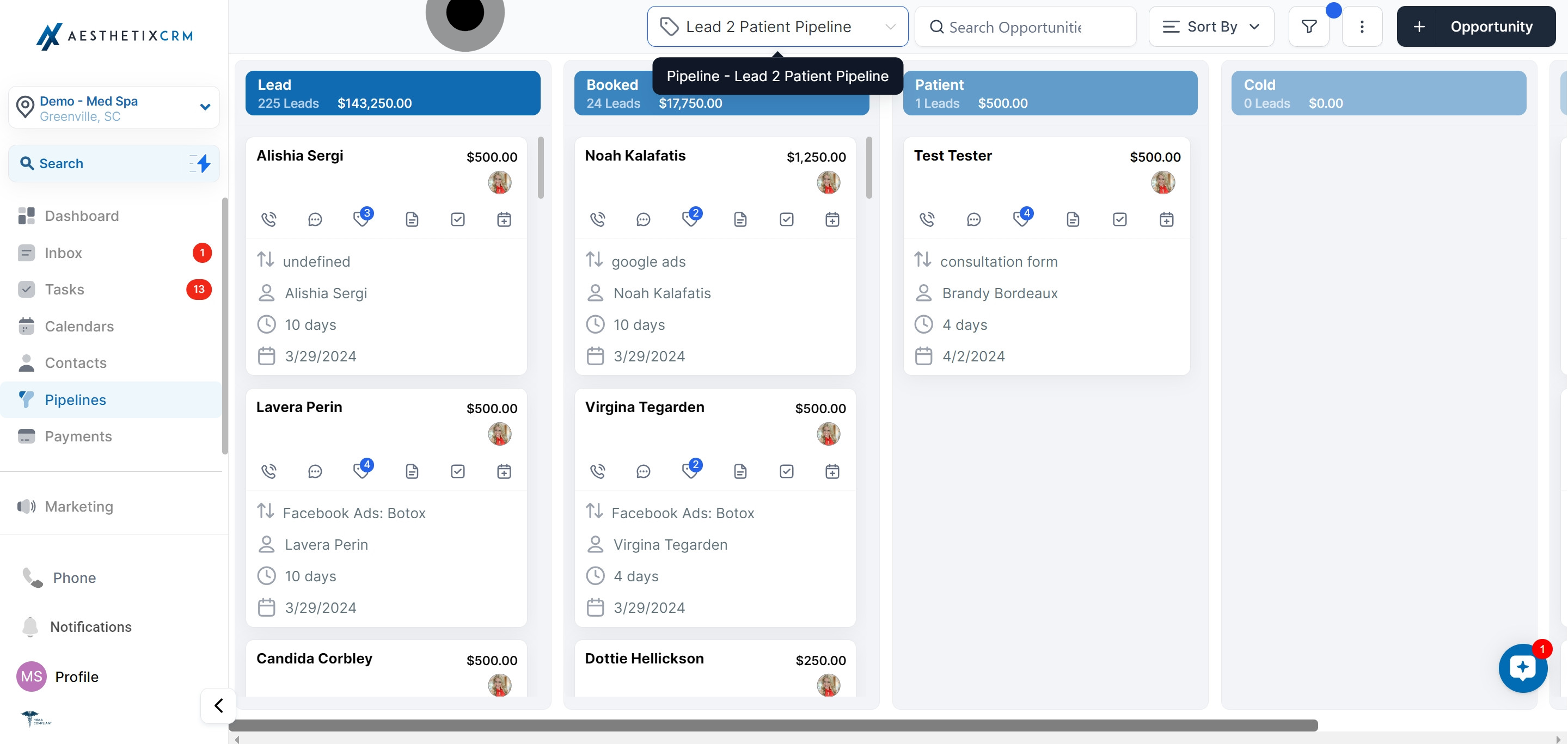
Task: Open Noah Kalafatis opportunity name
Action: [x=635, y=156]
